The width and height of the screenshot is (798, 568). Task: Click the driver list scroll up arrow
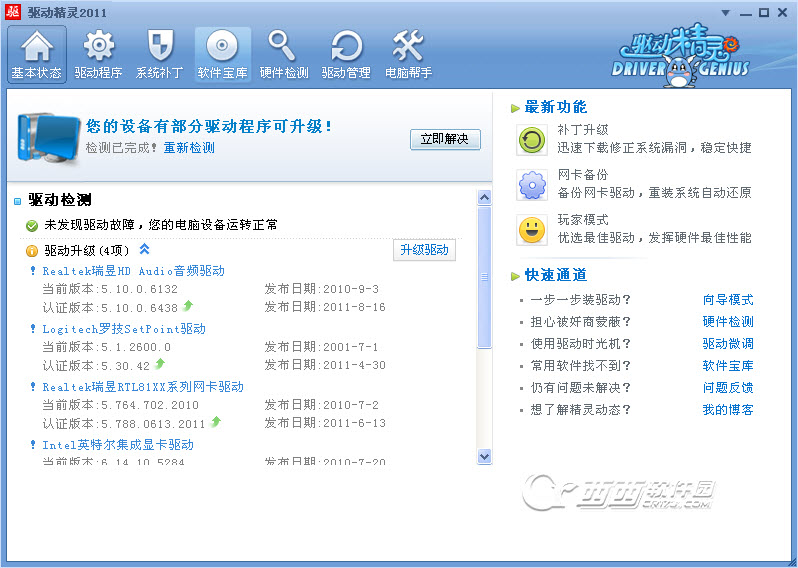coord(484,197)
